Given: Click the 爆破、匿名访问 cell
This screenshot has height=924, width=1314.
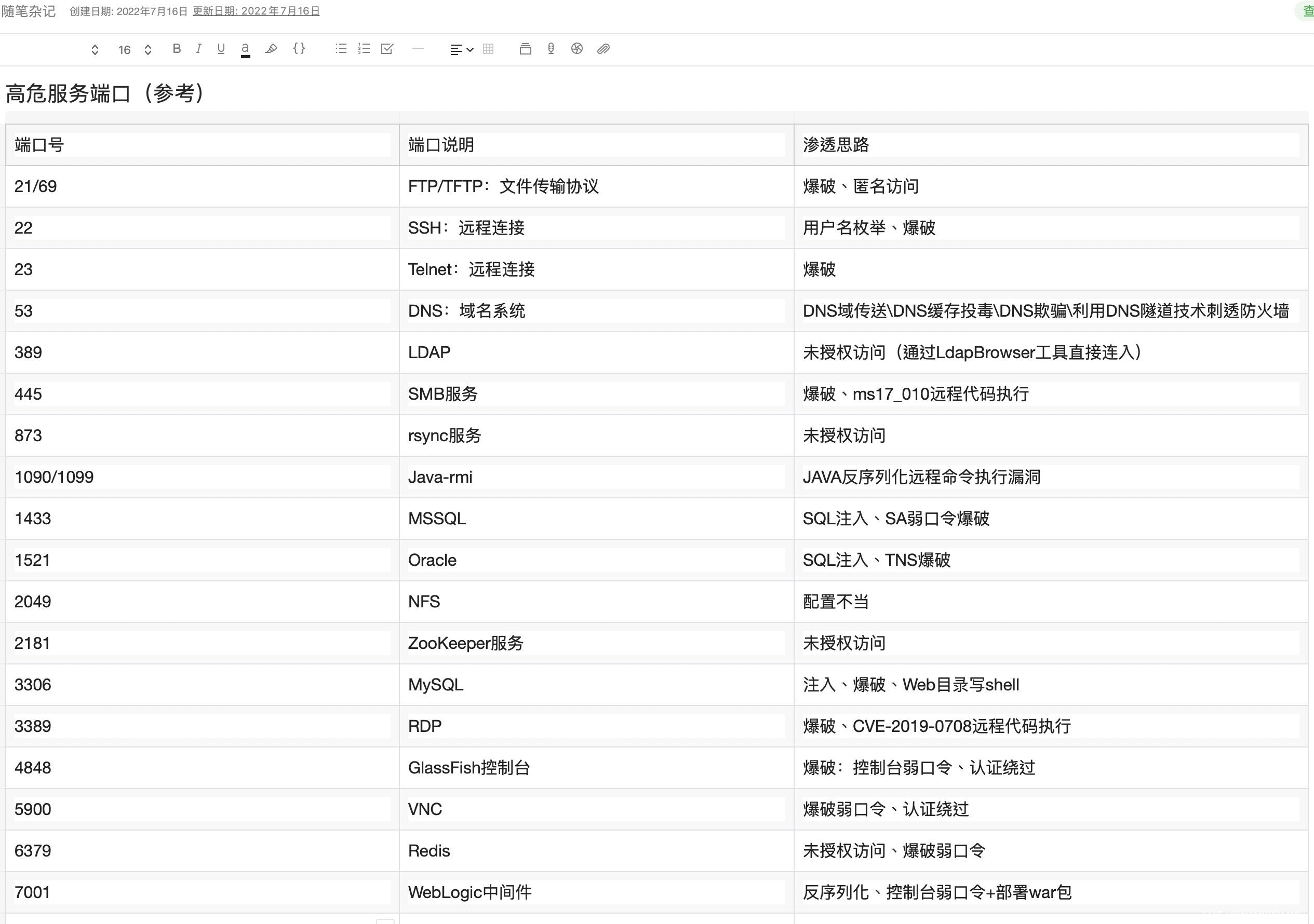Looking at the screenshot, I should (1051, 186).
